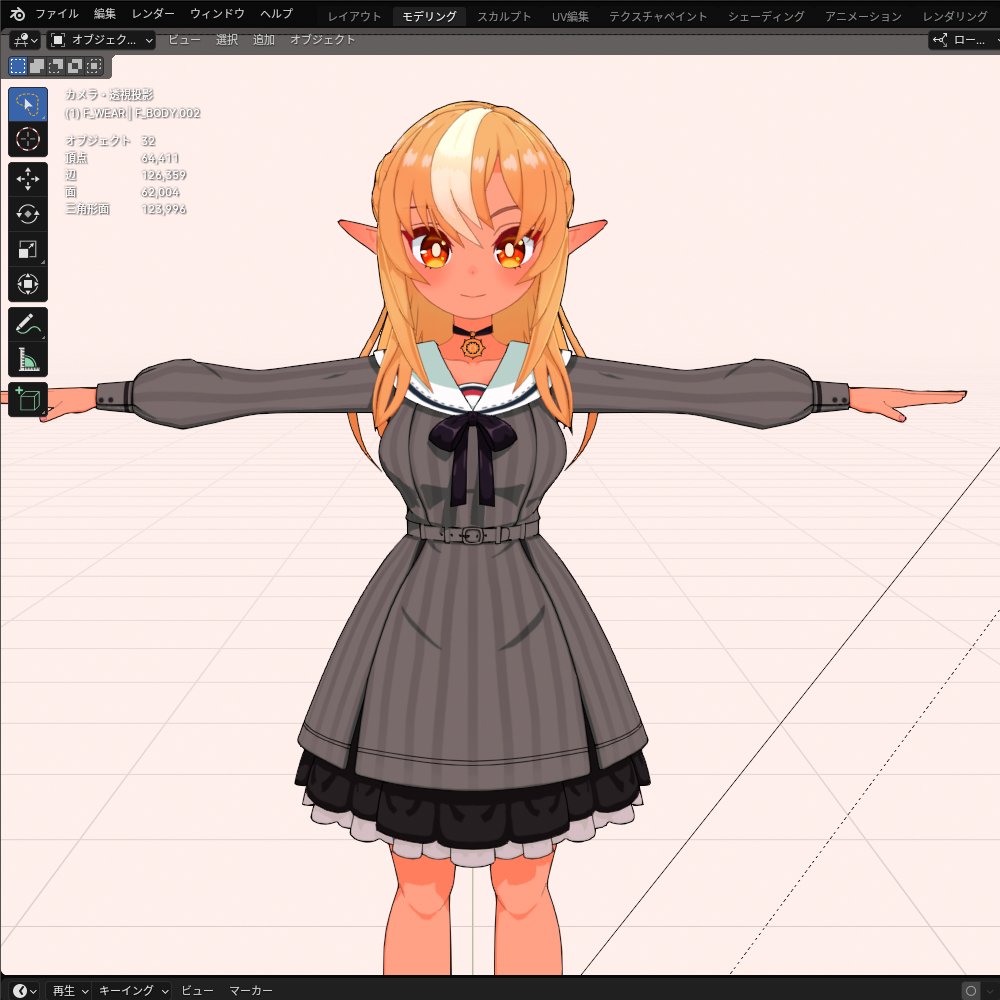Open the ロー... transform orientation dropdown
The width and height of the screenshot is (1000, 1000).
[964, 40]
